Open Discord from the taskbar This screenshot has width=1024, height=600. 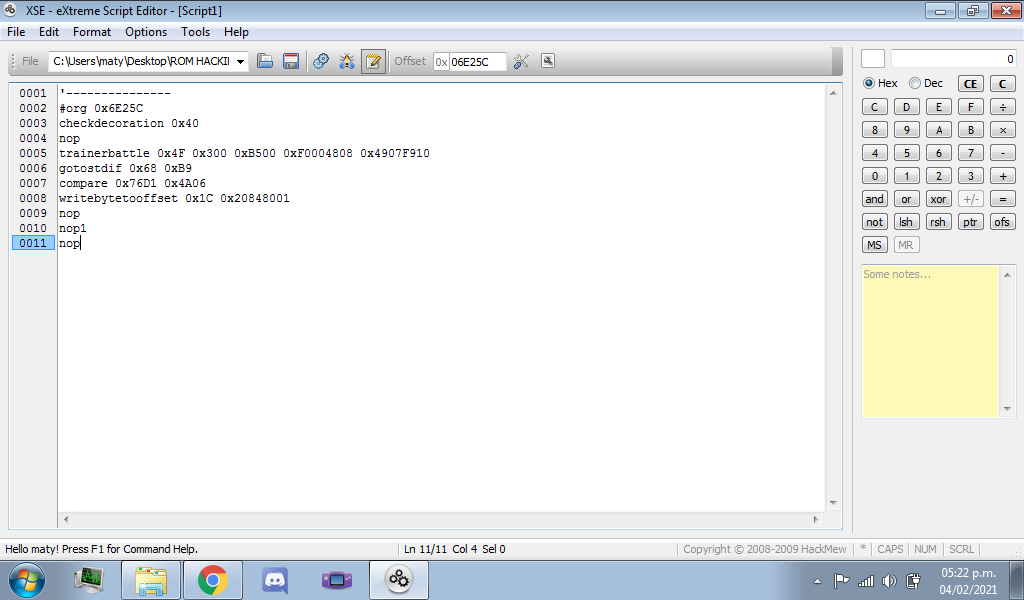(x=275, y=579)
